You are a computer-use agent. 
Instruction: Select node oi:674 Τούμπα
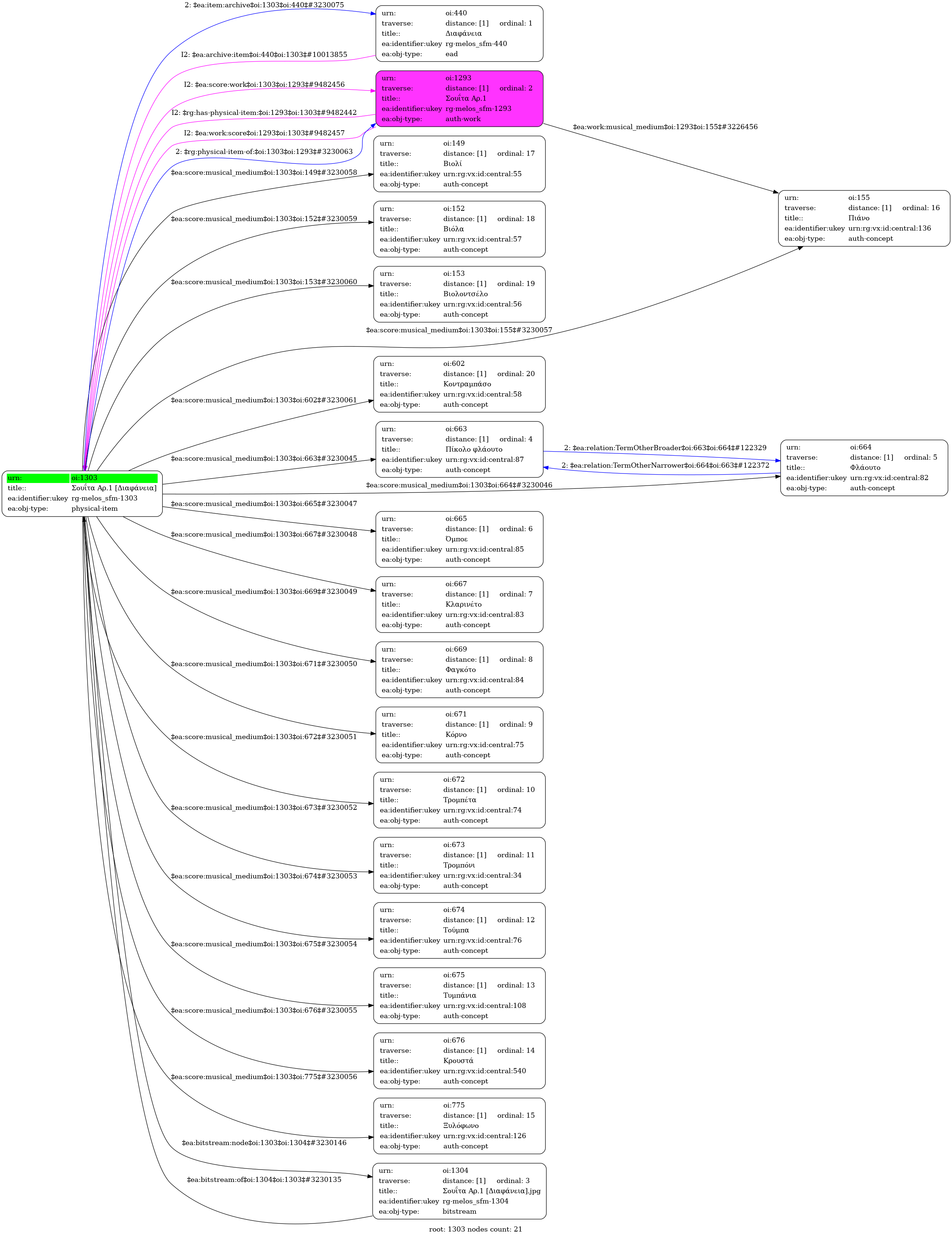click(x=459, y=931)
